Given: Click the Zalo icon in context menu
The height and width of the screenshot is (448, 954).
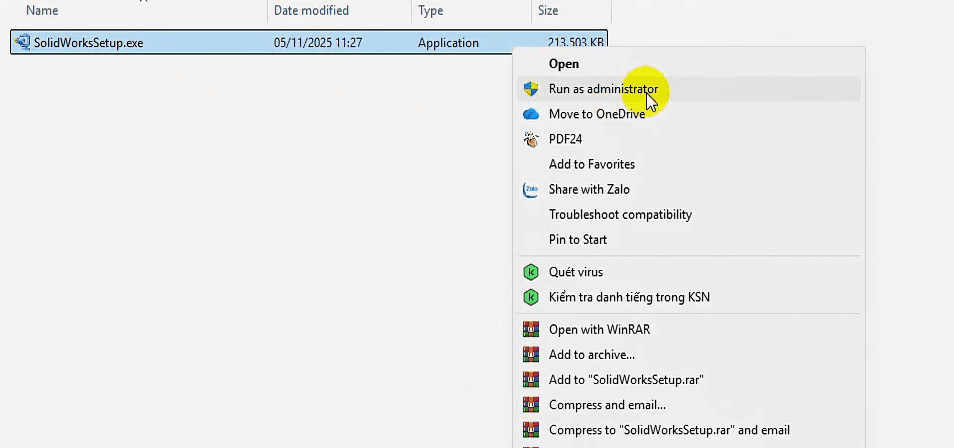Looking at the screenshot, I should pos(531,189).
